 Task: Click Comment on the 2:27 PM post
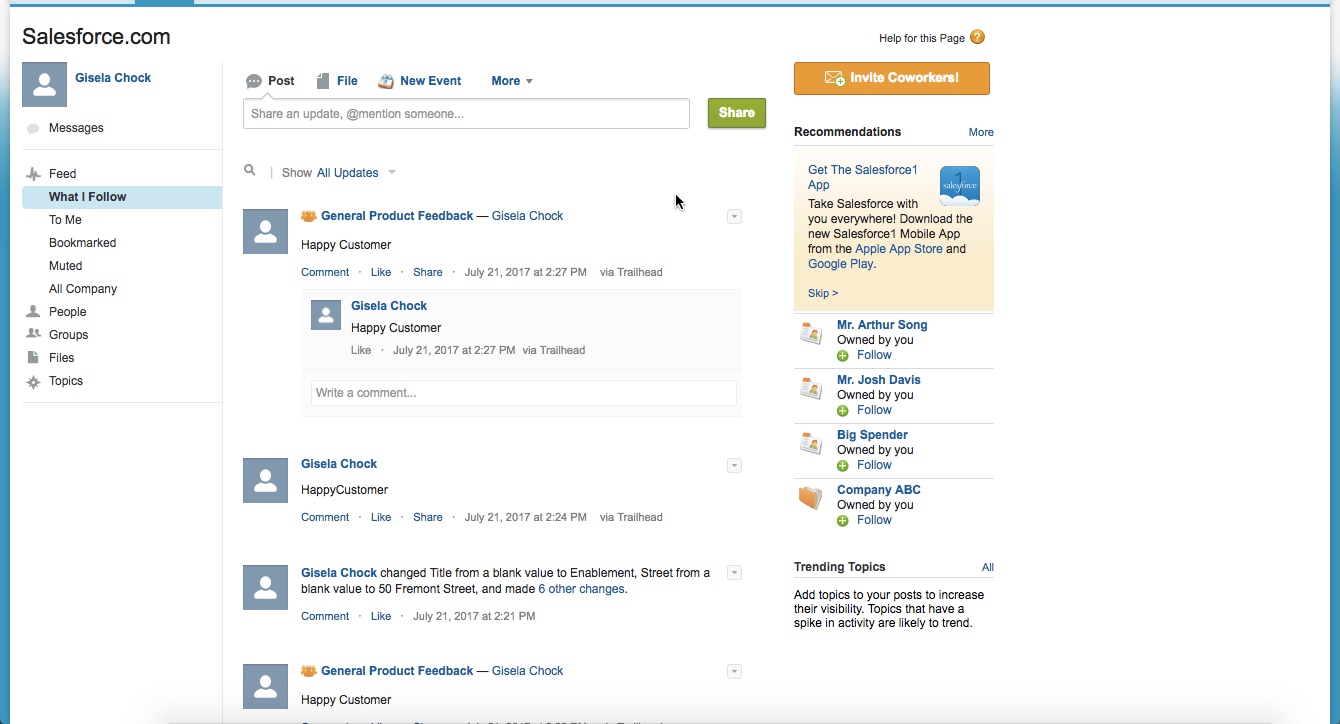(x=325, y=272)
